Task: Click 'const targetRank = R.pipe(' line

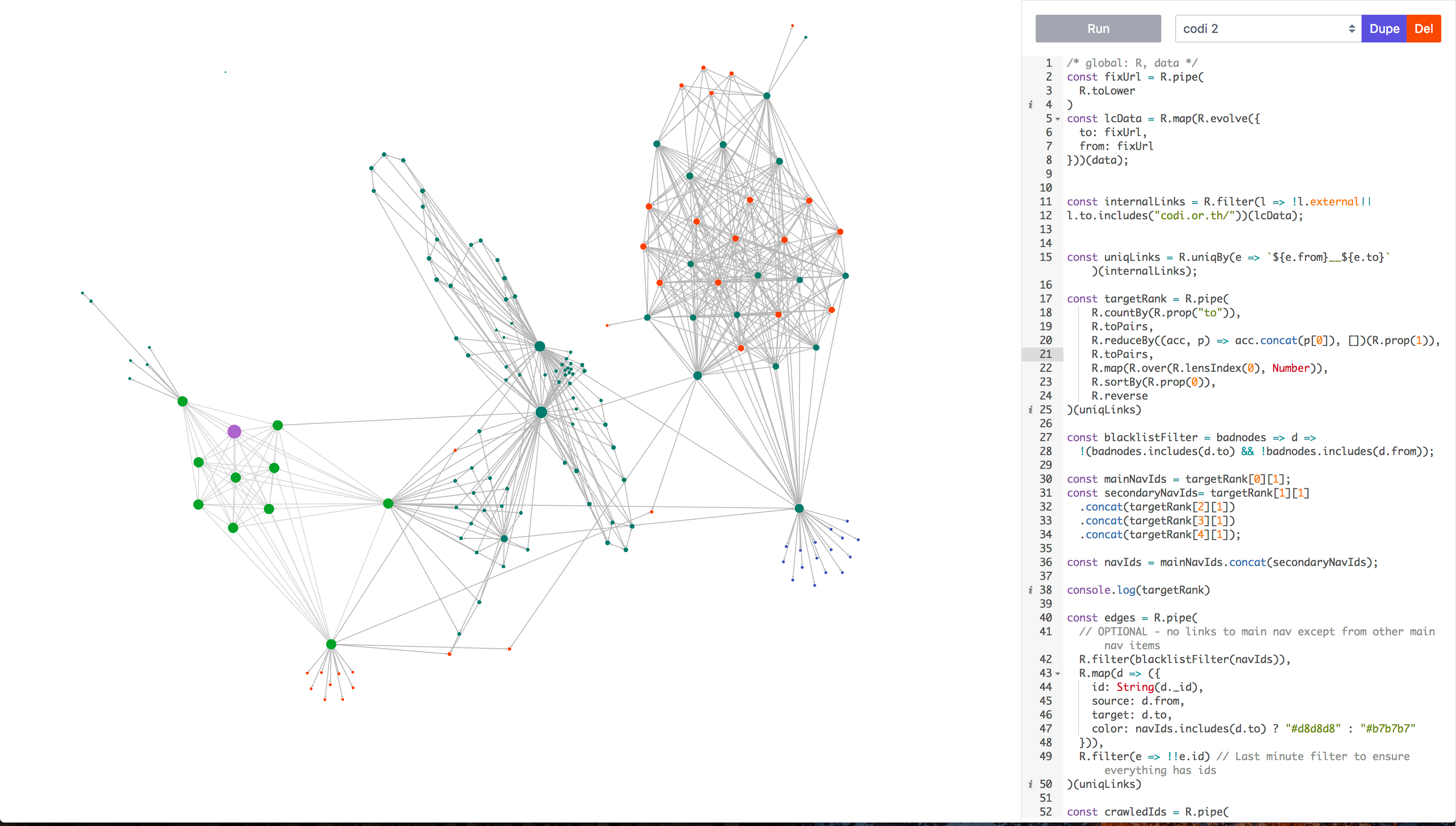Action: click(x=1147, y=299)
